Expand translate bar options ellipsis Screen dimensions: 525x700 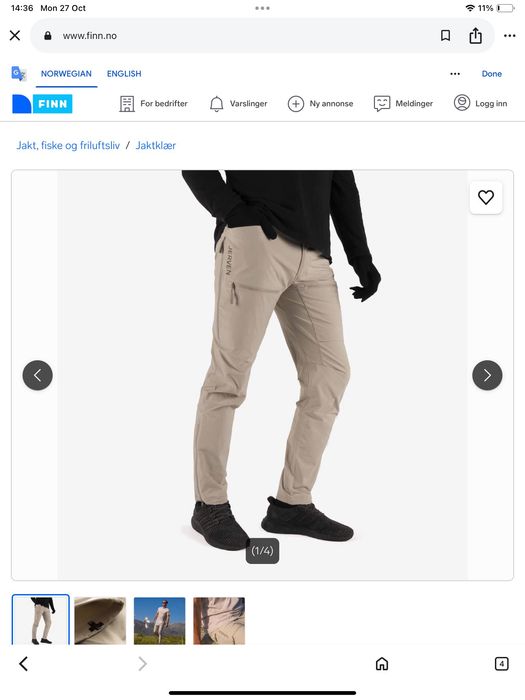tap(455, 74)
